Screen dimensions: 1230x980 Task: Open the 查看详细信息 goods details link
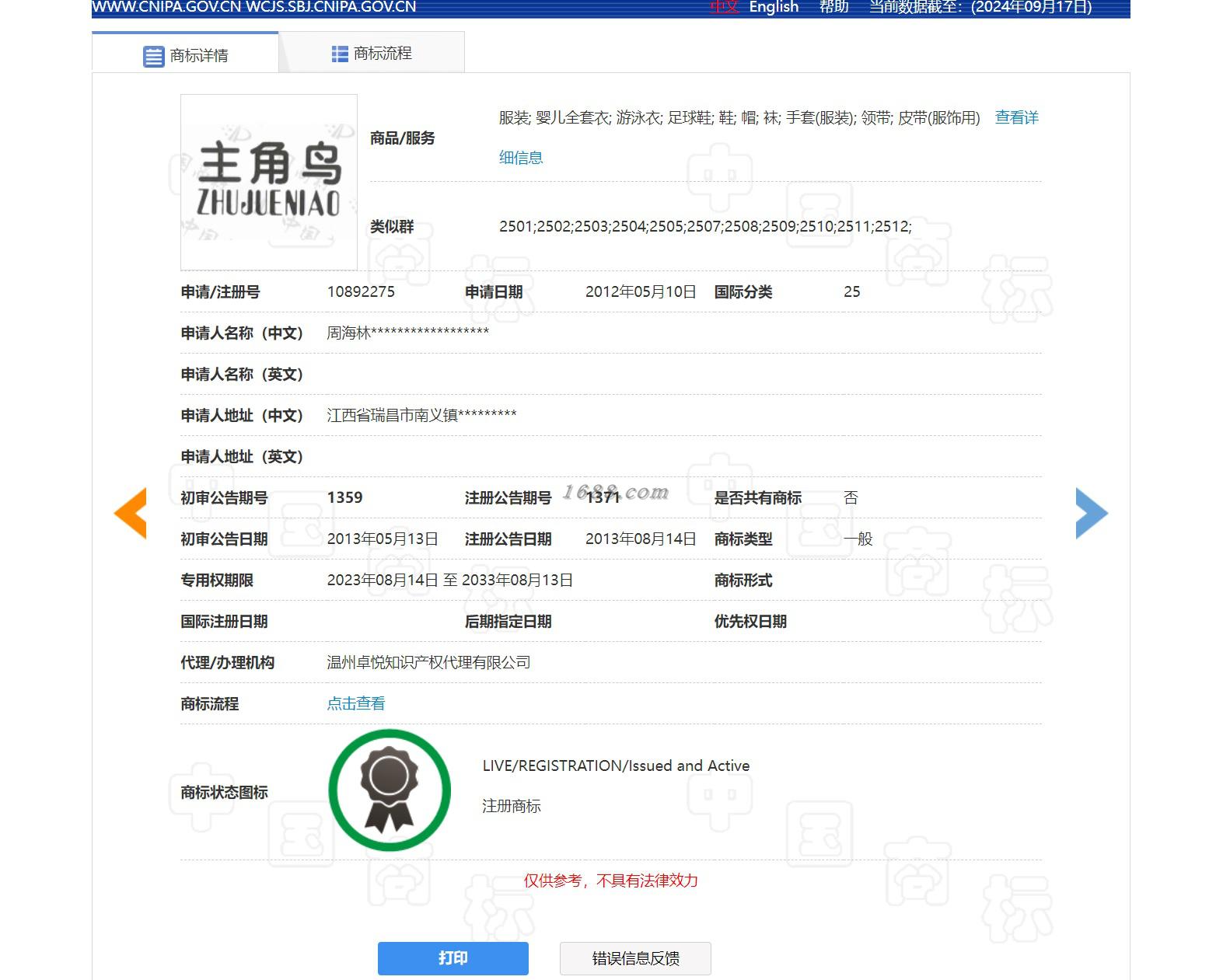coord(1017,117)
